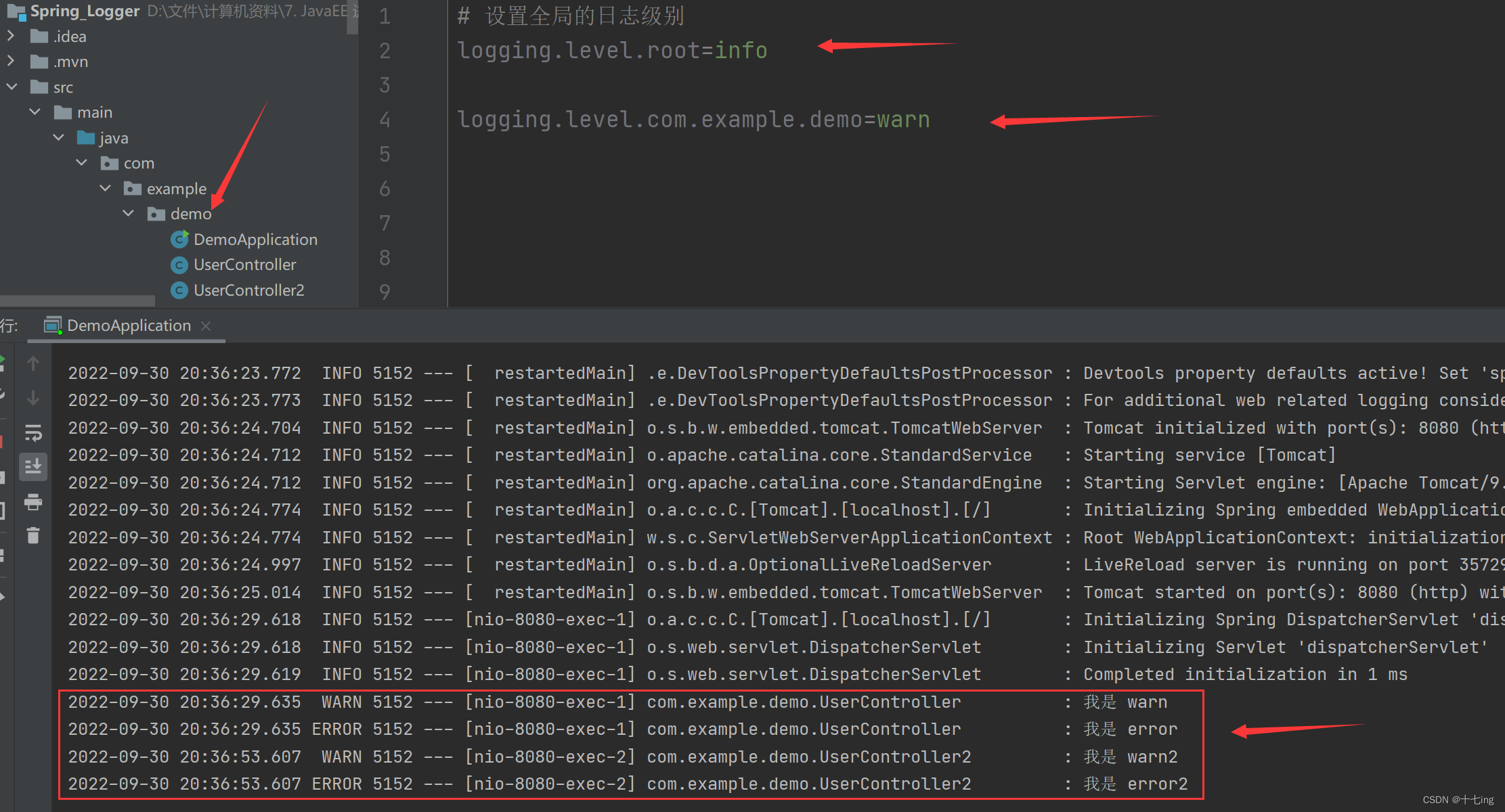The width and height of the screenshot is (1505, 812).
Task: Click log line '我是 error2'
Action: [1135, 784]
